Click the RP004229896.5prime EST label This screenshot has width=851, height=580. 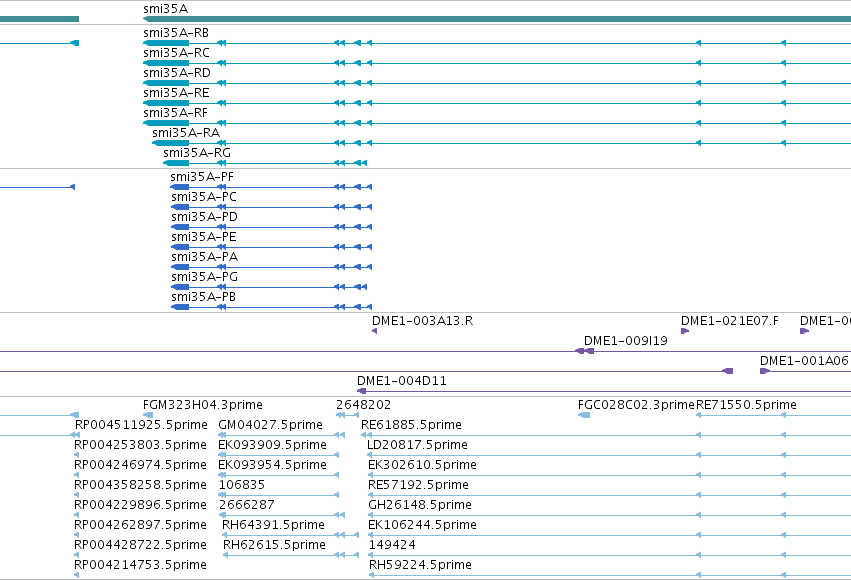[x=141, y=506]
